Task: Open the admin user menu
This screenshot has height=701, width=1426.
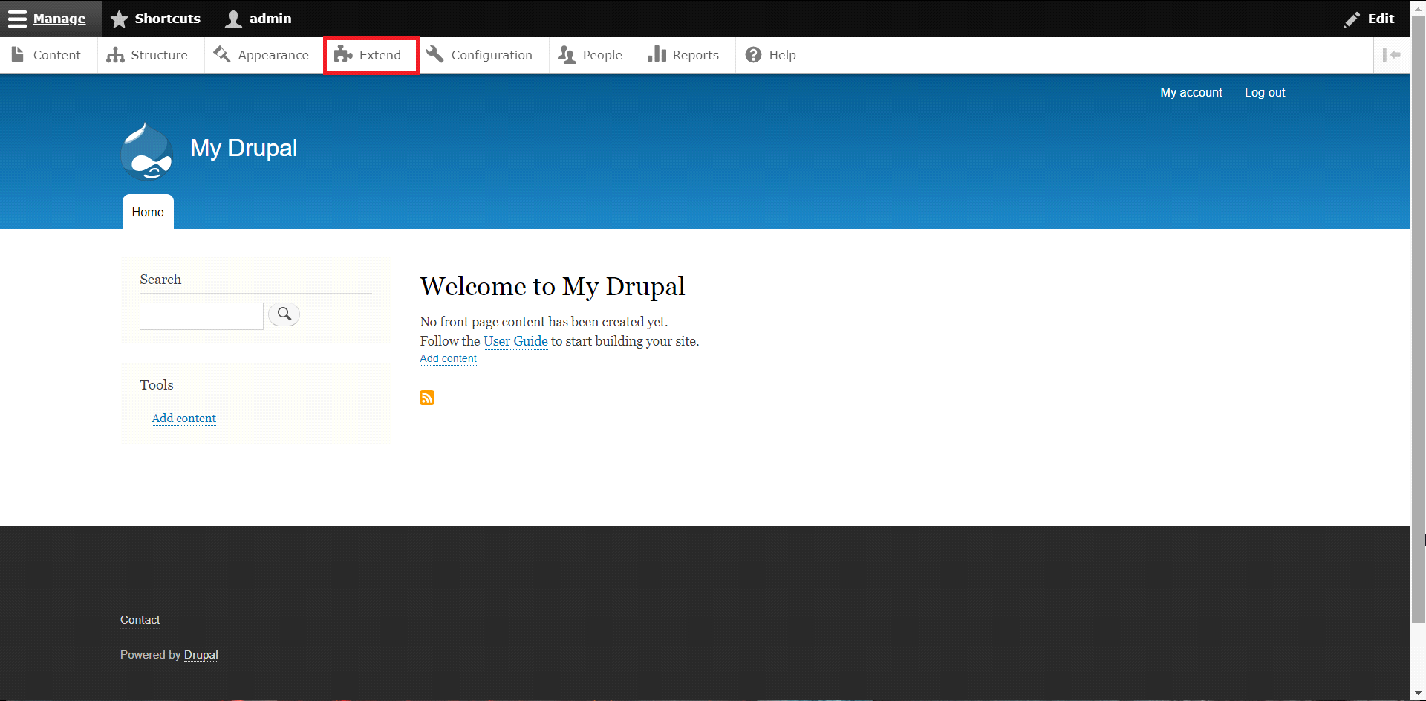Action: pos(258,18)
